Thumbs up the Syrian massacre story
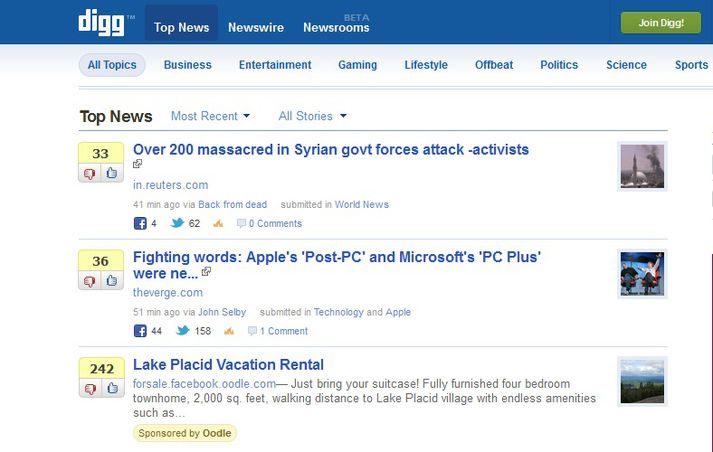The width and height of the screenshot is (713, 452). (x=112, y=173)
